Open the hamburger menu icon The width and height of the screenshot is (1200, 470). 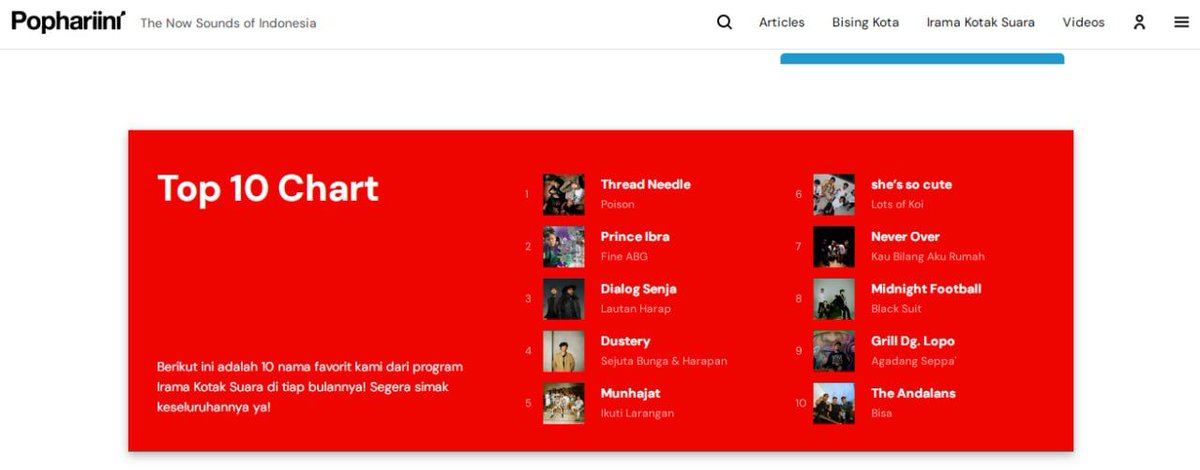[1181, 22]
